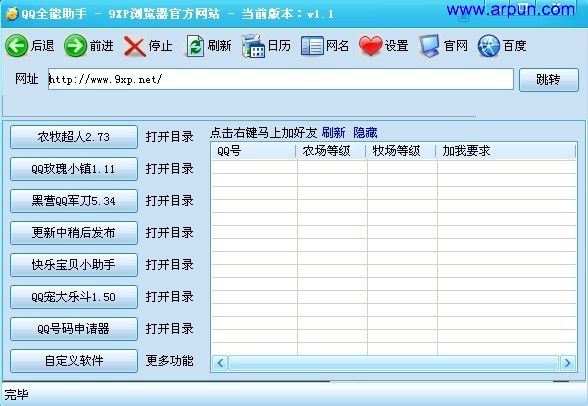Click the blue 刷新 link above the friend list
588x406 pixels.
(x=333, y=132)
